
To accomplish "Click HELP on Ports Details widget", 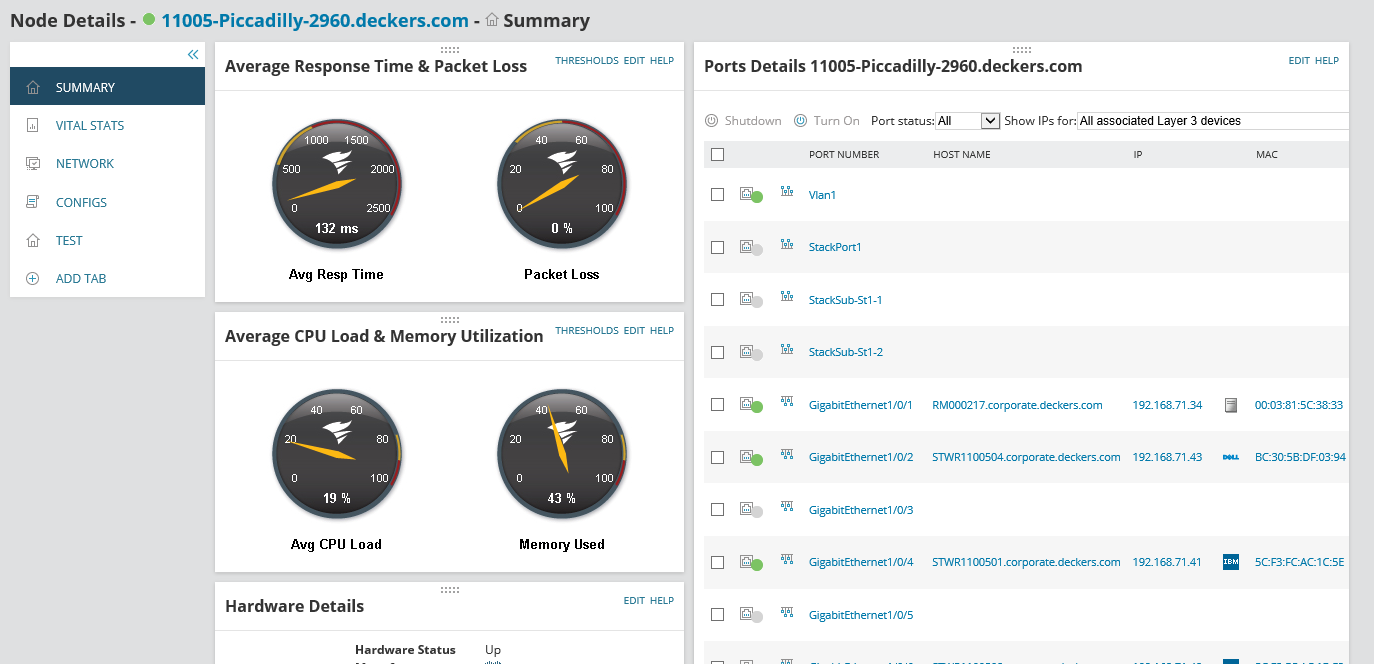I will 1327,60.
